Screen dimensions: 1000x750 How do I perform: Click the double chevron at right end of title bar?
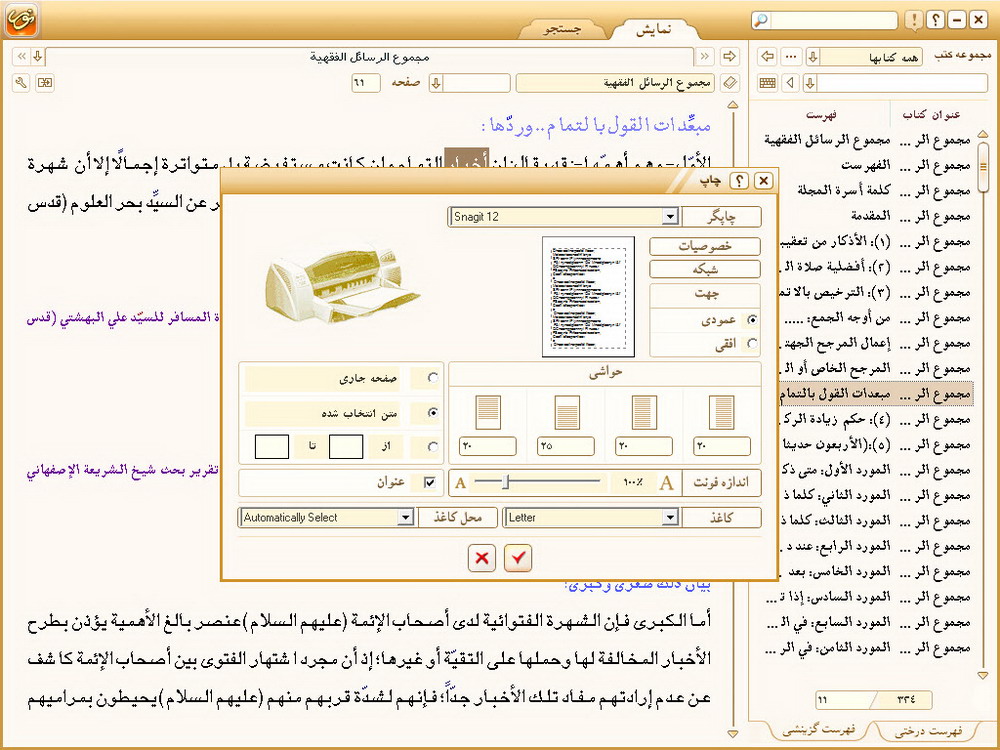coord(705,56)
